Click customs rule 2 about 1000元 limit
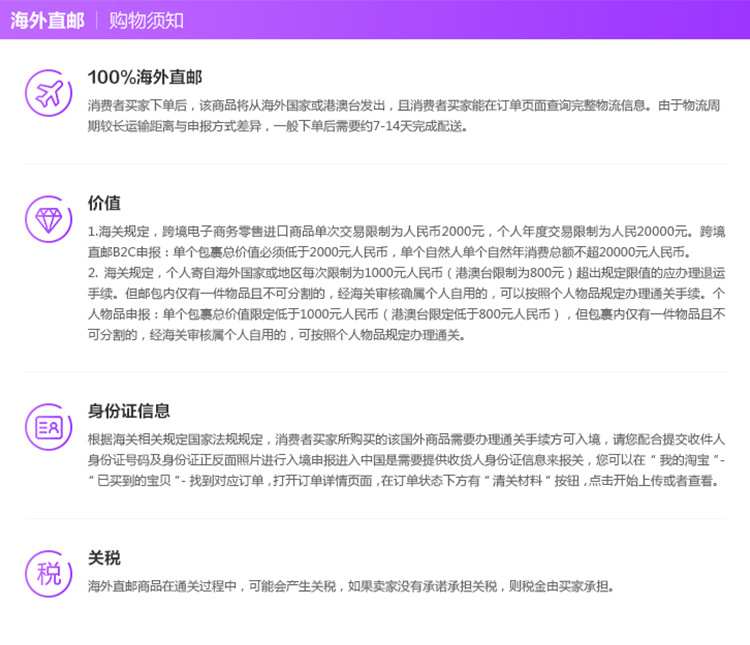The height and width of the screenshot is (645, 750). pyautogui.click(x=407, y=304)
